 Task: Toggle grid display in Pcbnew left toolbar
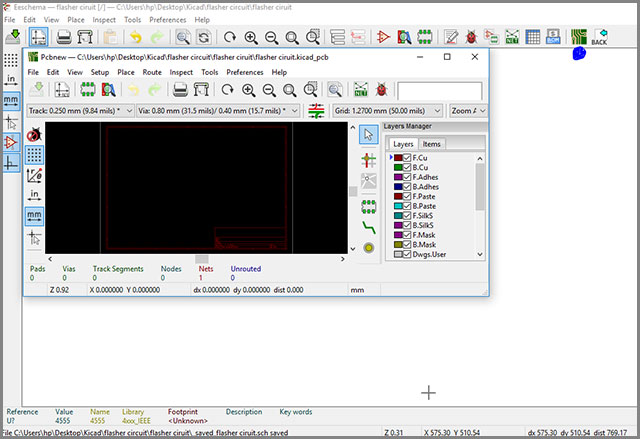click(x=34, y=155)
